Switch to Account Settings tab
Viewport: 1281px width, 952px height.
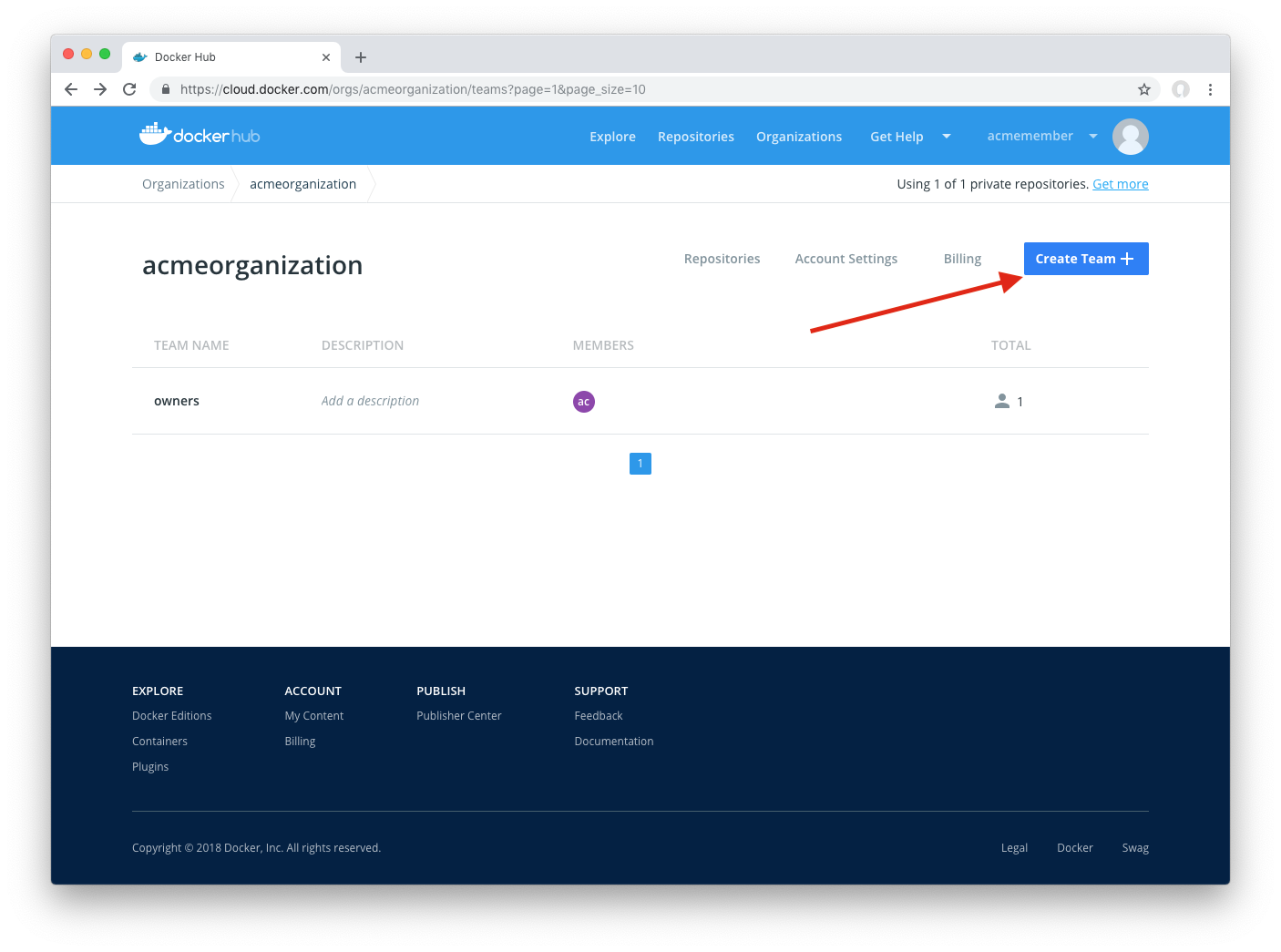coord(845,259)
